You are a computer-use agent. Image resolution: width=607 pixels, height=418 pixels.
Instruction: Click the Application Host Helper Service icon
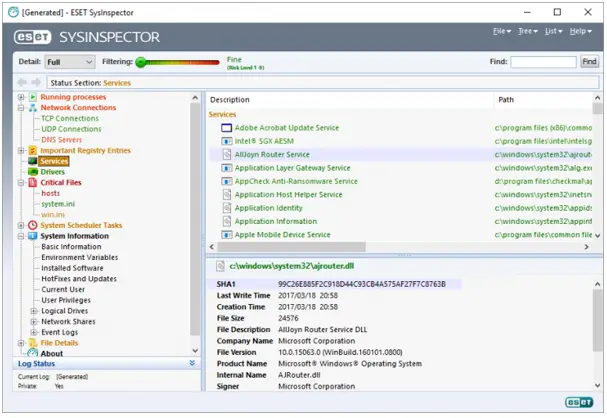point(227,195)
